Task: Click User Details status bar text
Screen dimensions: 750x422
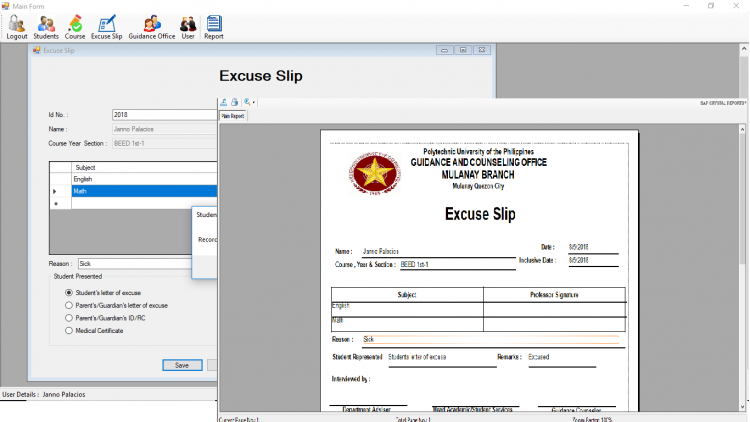Action: (44, 394)
